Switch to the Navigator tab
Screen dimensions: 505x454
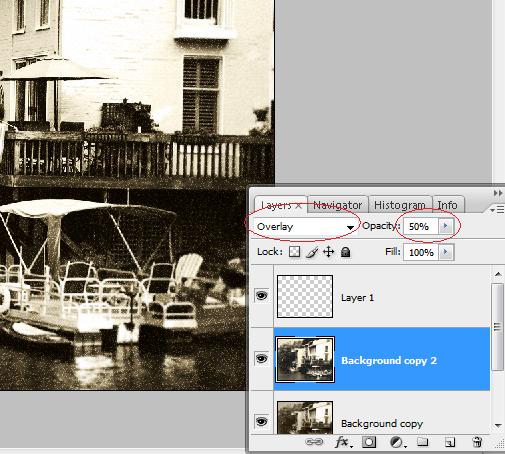click(338, 205)
